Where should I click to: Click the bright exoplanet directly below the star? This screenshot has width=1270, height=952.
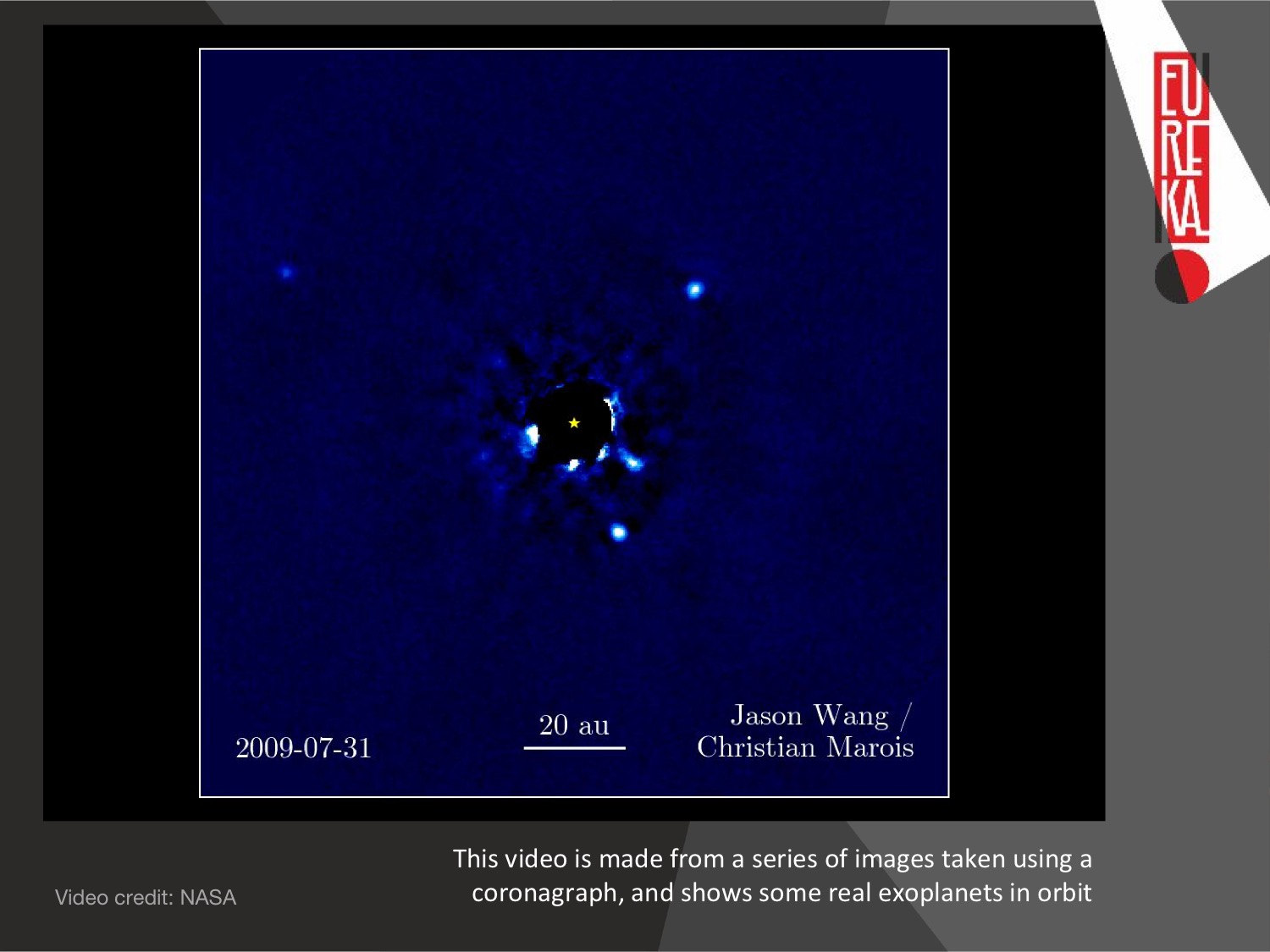point(619,532)
